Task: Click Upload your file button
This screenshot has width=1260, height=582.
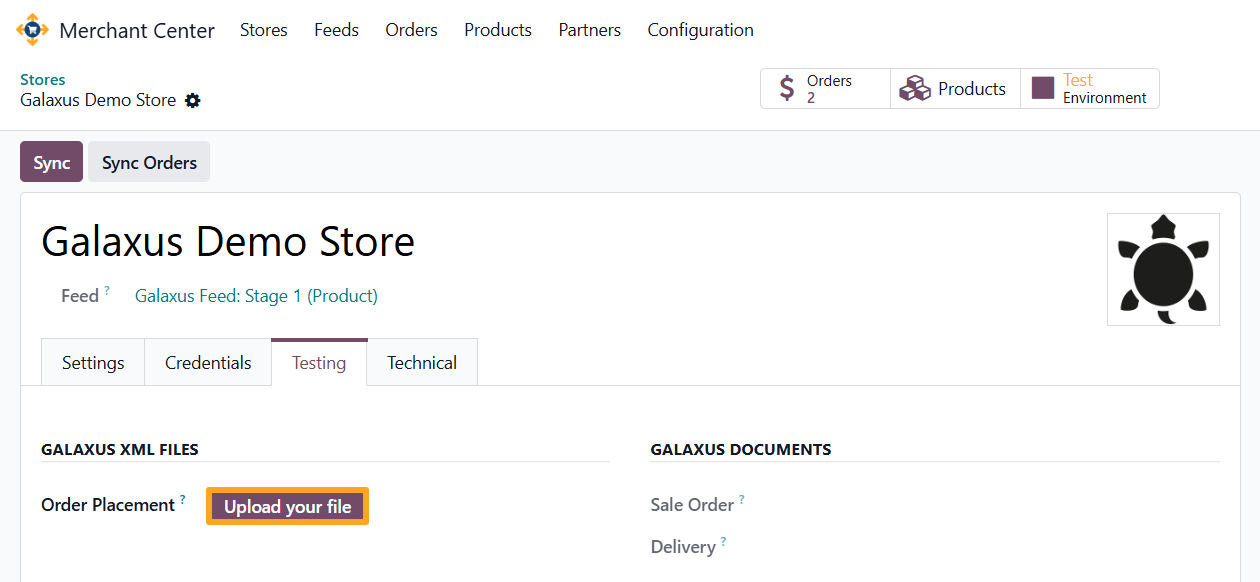Action: pyautogui.click(x=288, y=506)
